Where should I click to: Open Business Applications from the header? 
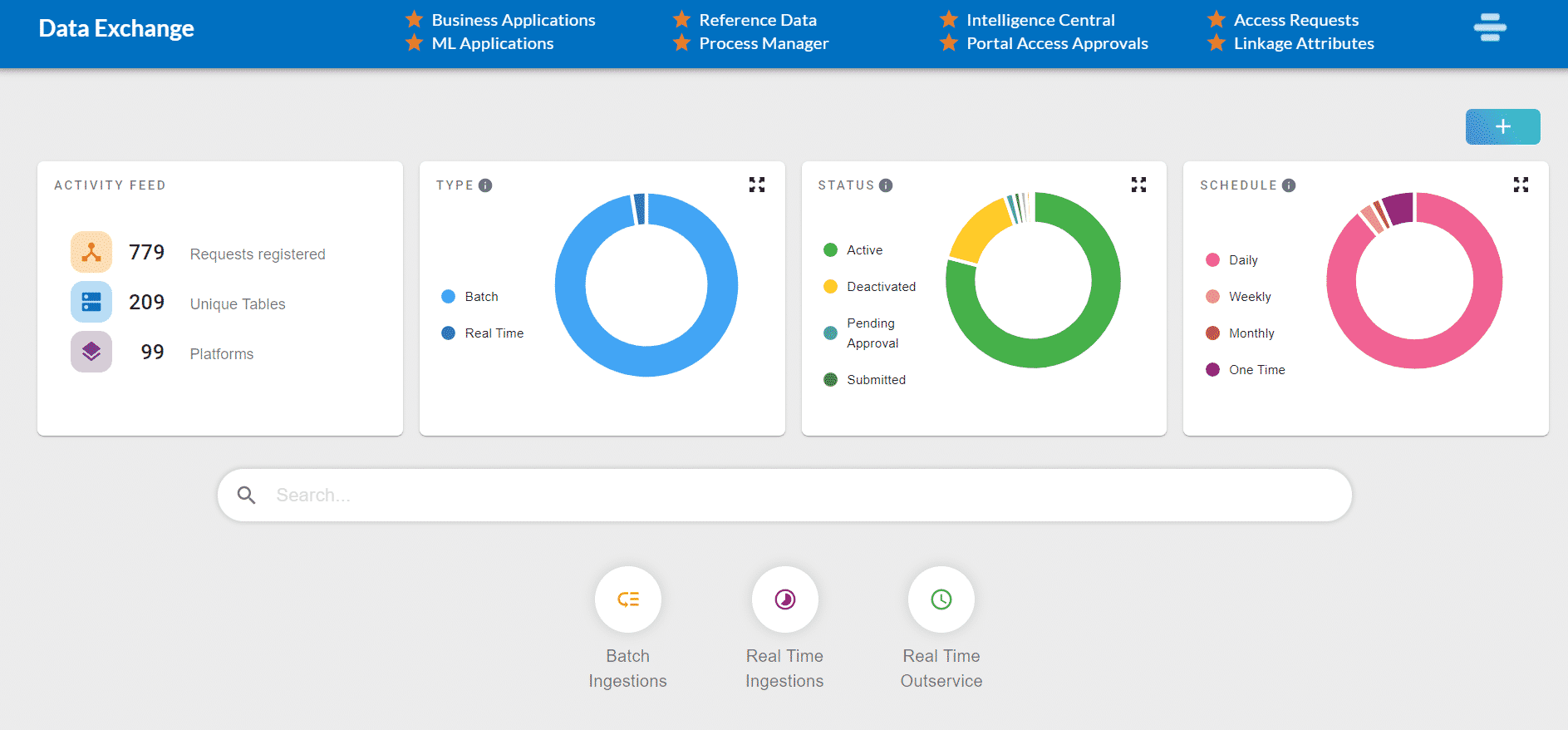[513, 20]
